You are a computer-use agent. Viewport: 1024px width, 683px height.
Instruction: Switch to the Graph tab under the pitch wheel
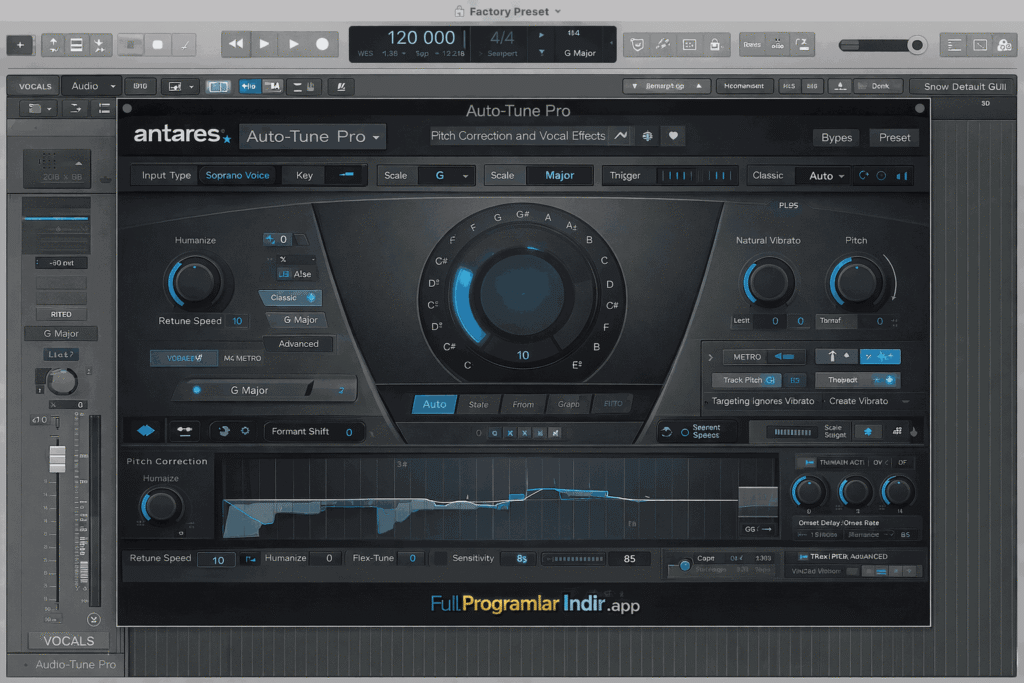point(568,404)
